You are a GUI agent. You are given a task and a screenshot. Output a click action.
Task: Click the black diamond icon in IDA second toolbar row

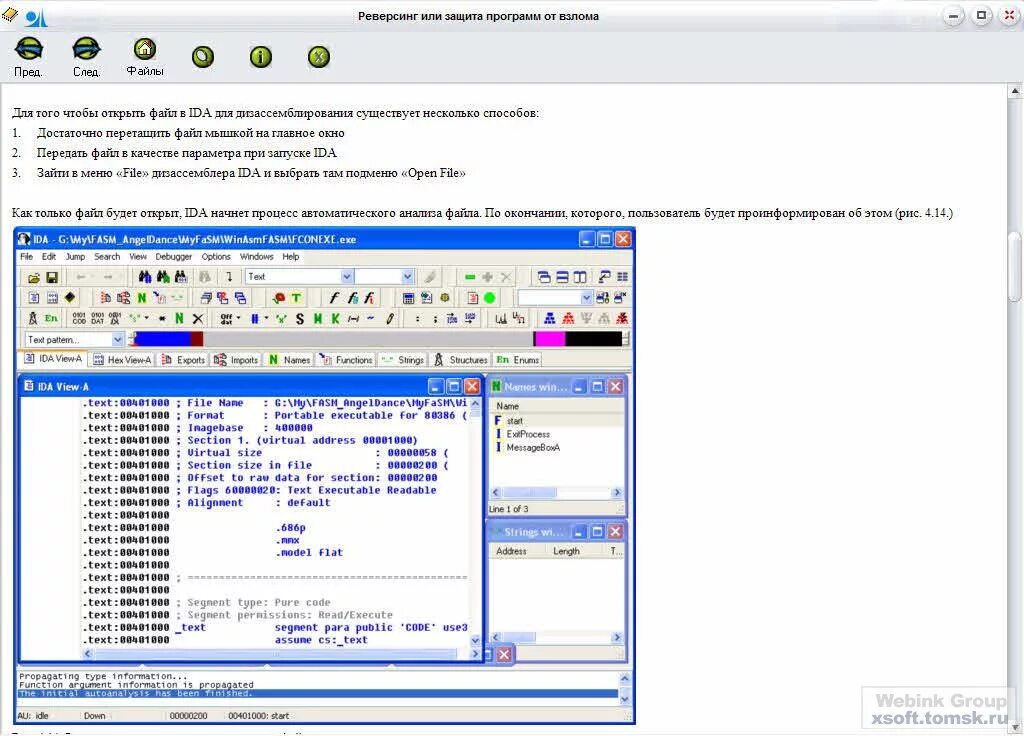tap(70, 298)
